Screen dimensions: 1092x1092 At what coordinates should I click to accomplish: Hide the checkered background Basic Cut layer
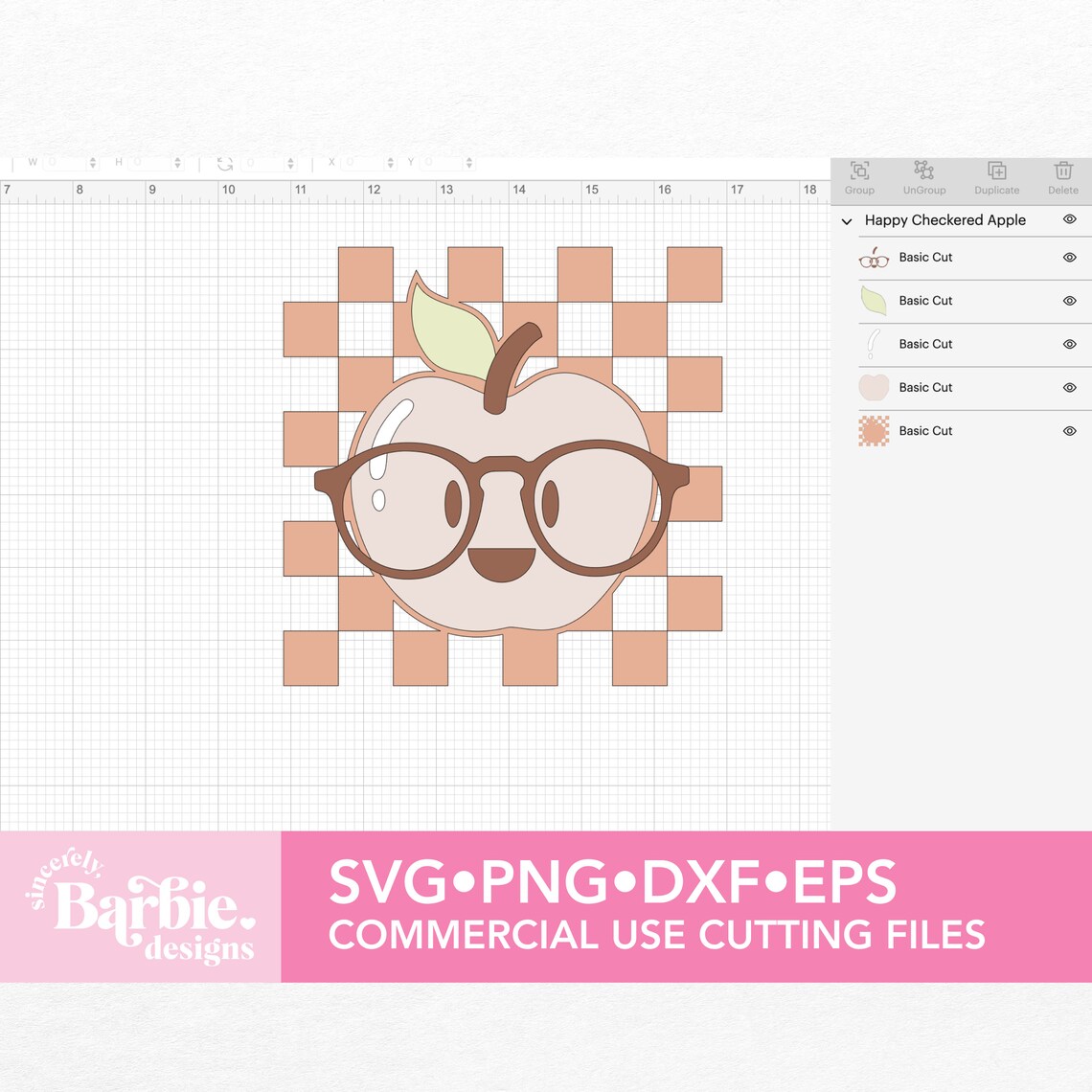coord(1069,430)
